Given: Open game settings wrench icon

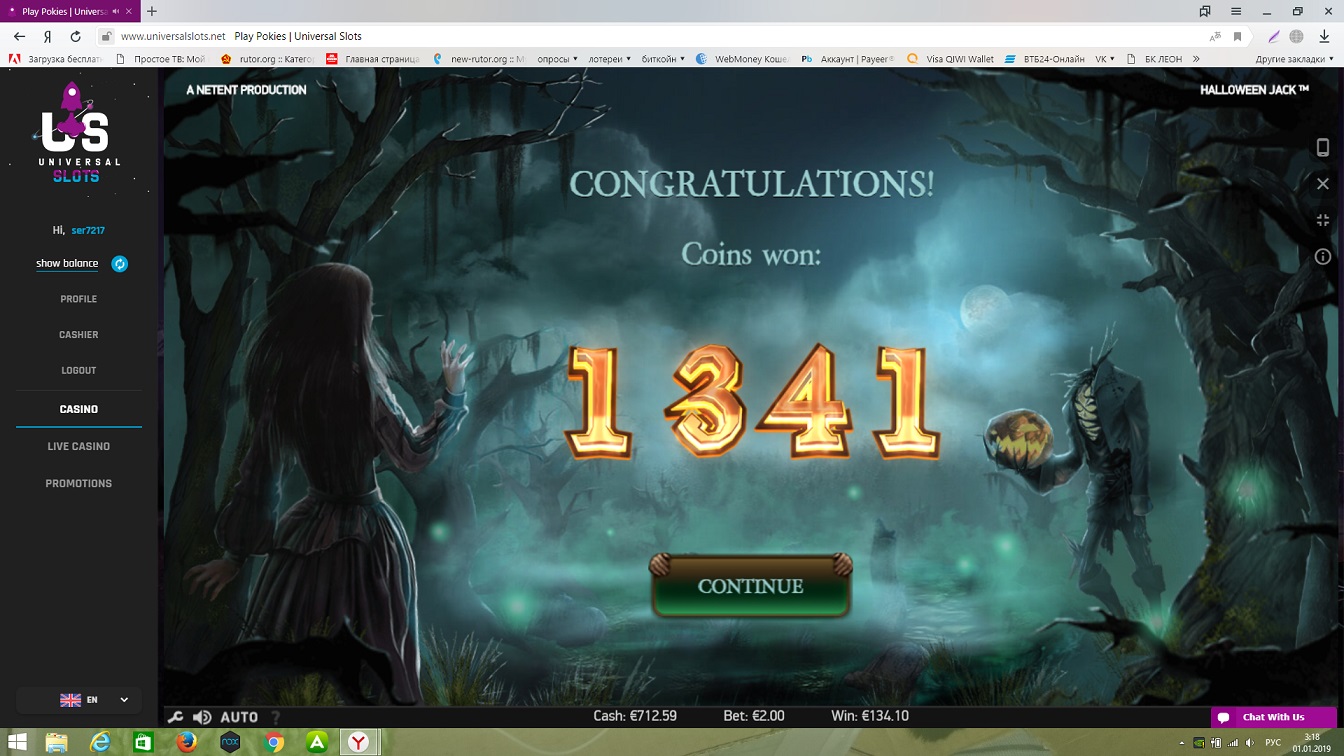Looking at the screenshot, I should coord(176,717).
